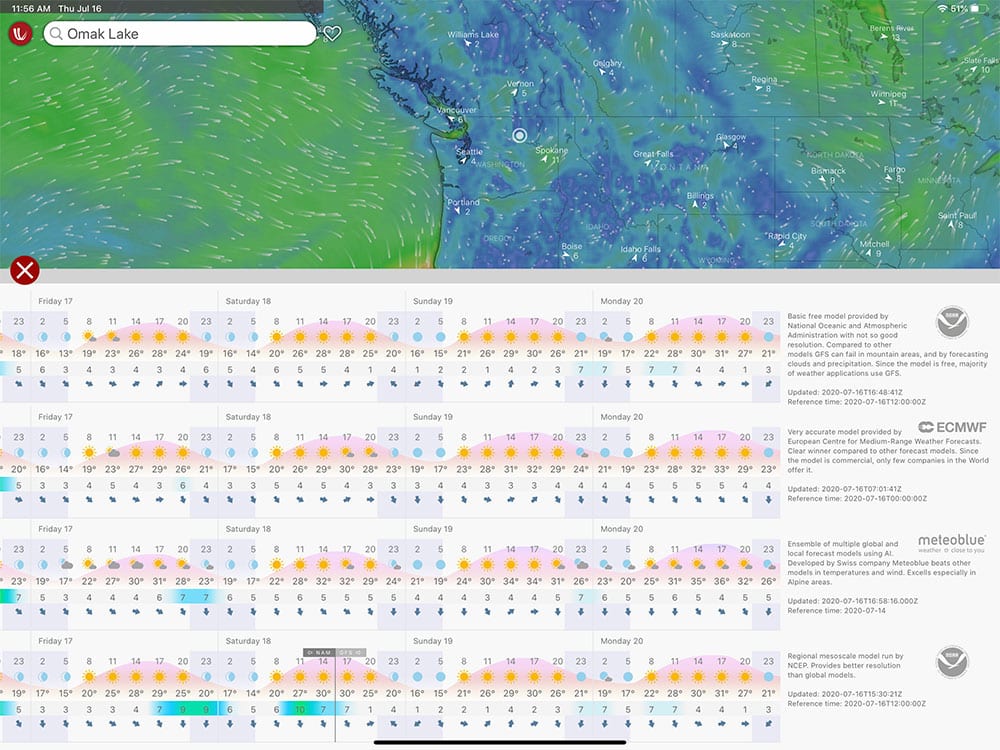Tap the magnifying glass search icon
The height and width of the screenshot is (750, 1000).
(x=55, y=34)
